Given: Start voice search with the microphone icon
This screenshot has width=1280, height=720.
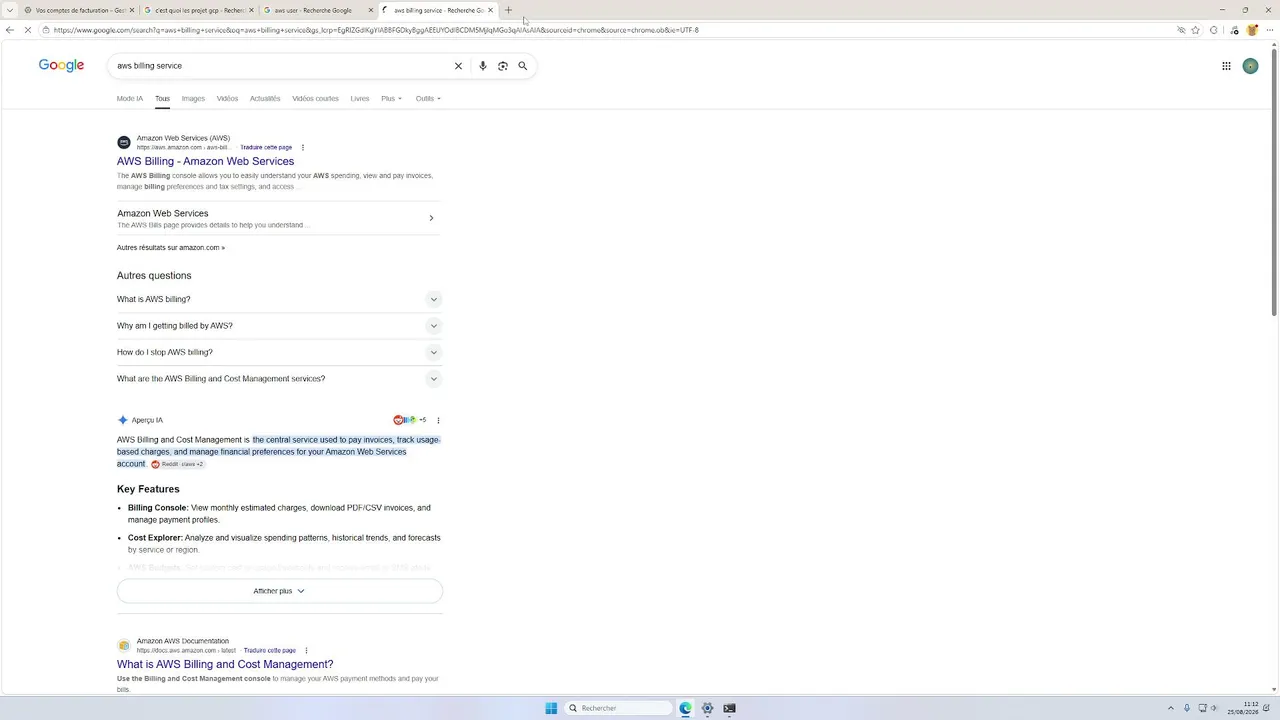Looking at the screenshot, I should pyautogui.click(x=483, y=66).
